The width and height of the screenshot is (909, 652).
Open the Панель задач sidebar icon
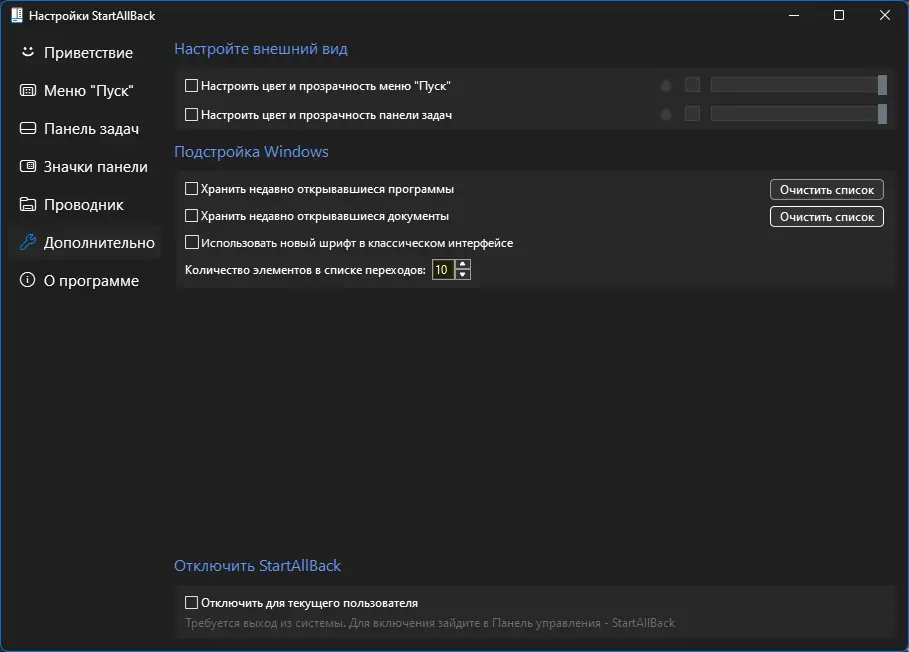click(28, 128)
